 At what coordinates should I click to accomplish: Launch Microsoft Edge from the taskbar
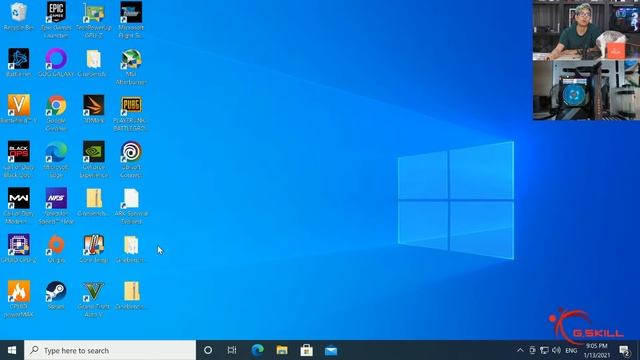257,350
